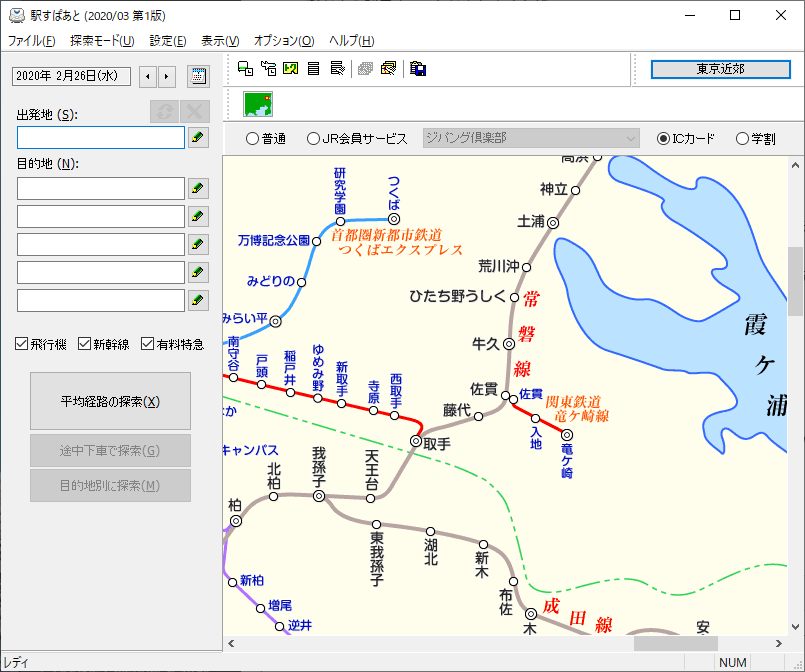Click pencil icon beside first 目的地 field
This screenshot has height=672, width=805.
click(198, 188)
